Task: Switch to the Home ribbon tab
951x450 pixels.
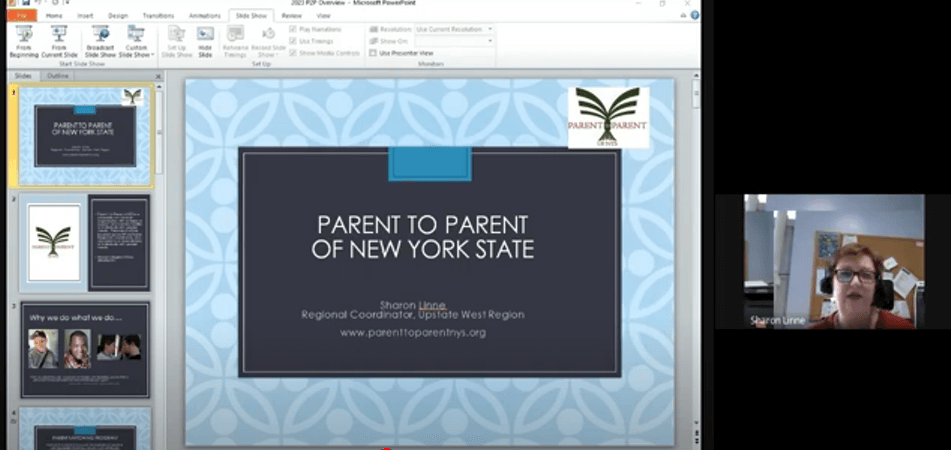Action: click(54, 15)
